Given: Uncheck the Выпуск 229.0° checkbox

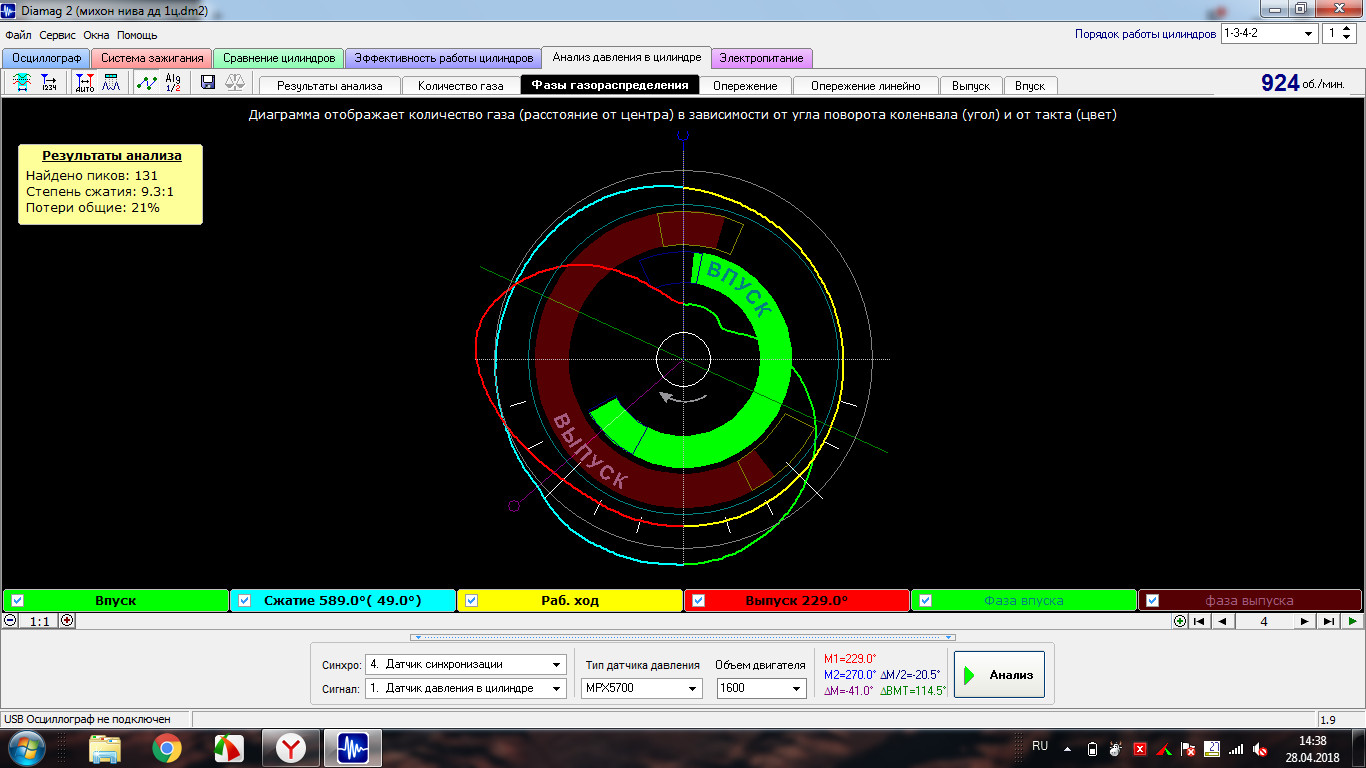Looking at the screenshot, I should (x=699, y=601).
